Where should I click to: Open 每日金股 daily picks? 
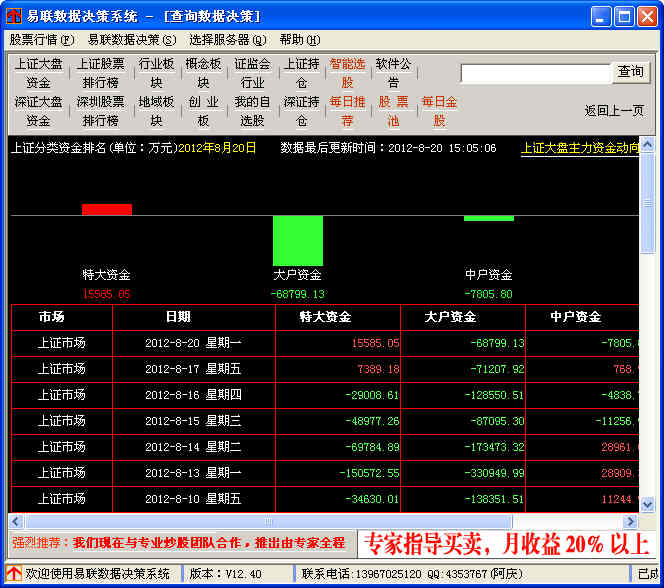439,111
